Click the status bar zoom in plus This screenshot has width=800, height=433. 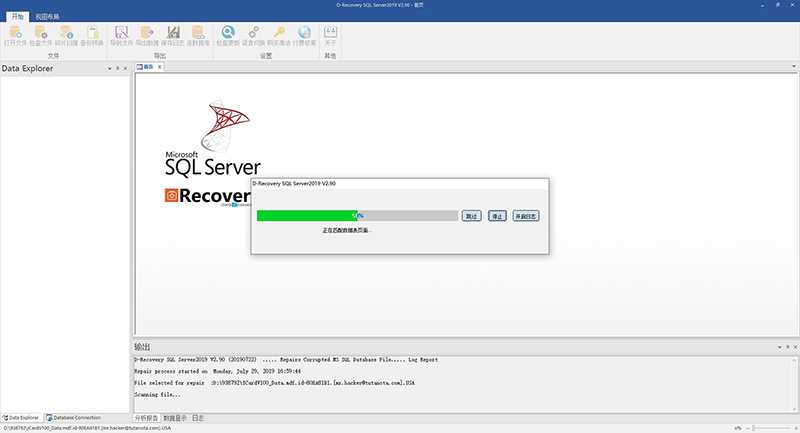(796, 428)
